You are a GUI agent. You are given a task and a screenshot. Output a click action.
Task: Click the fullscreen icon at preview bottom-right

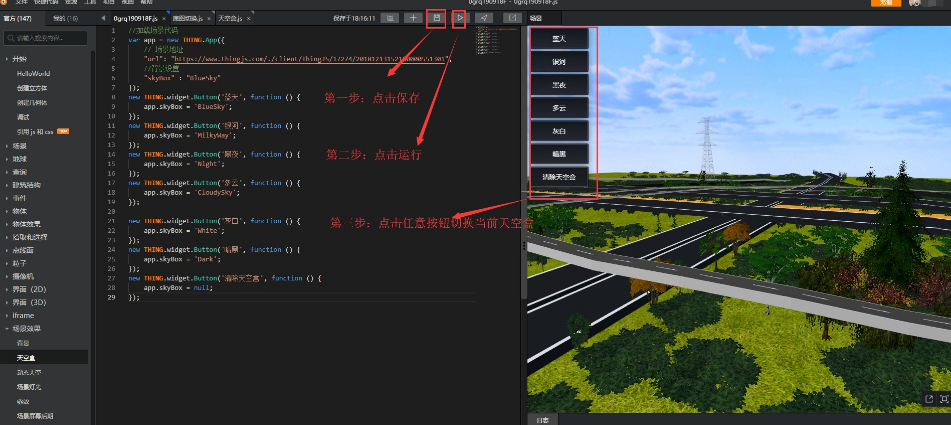[944, 398]
